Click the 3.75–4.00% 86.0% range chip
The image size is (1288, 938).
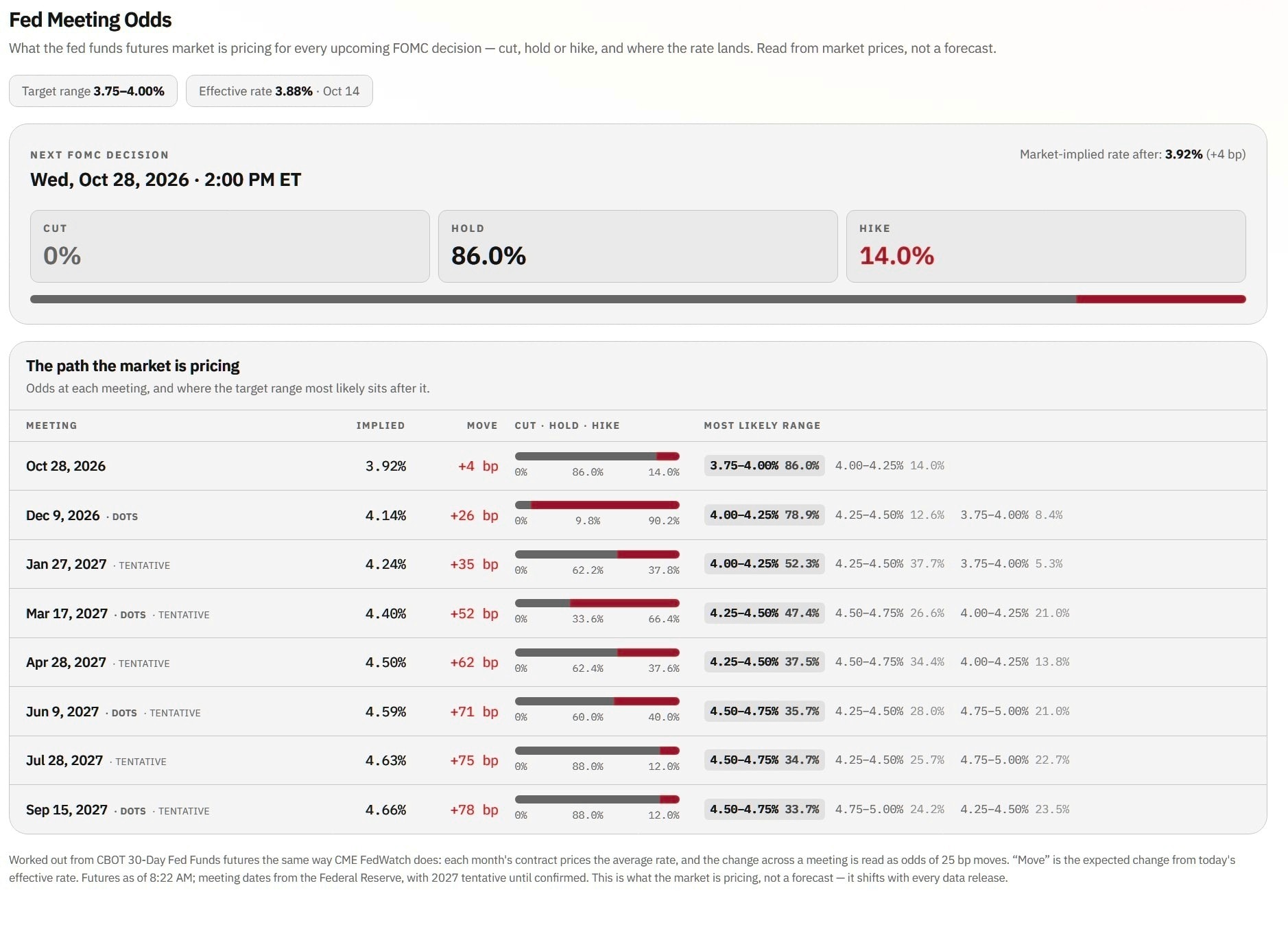point(765,465)
